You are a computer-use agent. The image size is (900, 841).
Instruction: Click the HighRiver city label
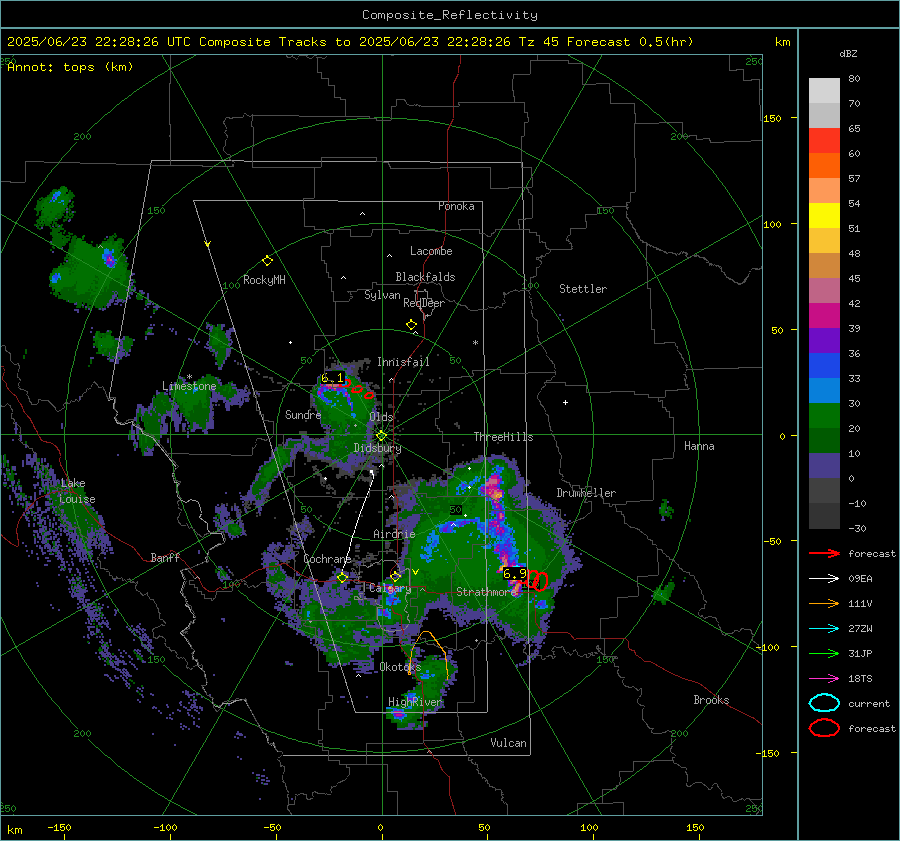point(415,702)
